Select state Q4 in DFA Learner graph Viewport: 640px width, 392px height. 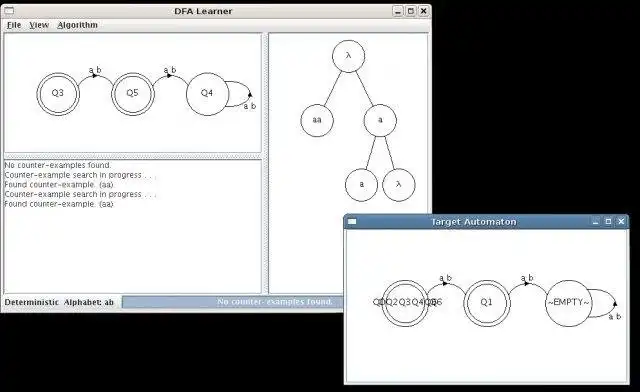(207, 94)
